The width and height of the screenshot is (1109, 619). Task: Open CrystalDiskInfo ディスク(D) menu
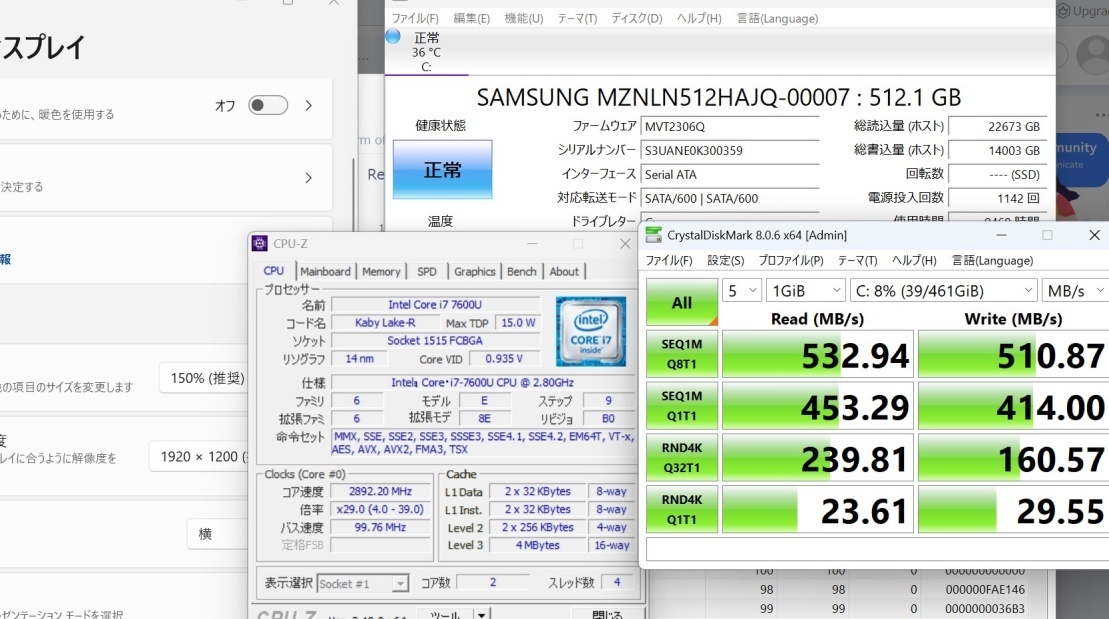click(637, 18)
